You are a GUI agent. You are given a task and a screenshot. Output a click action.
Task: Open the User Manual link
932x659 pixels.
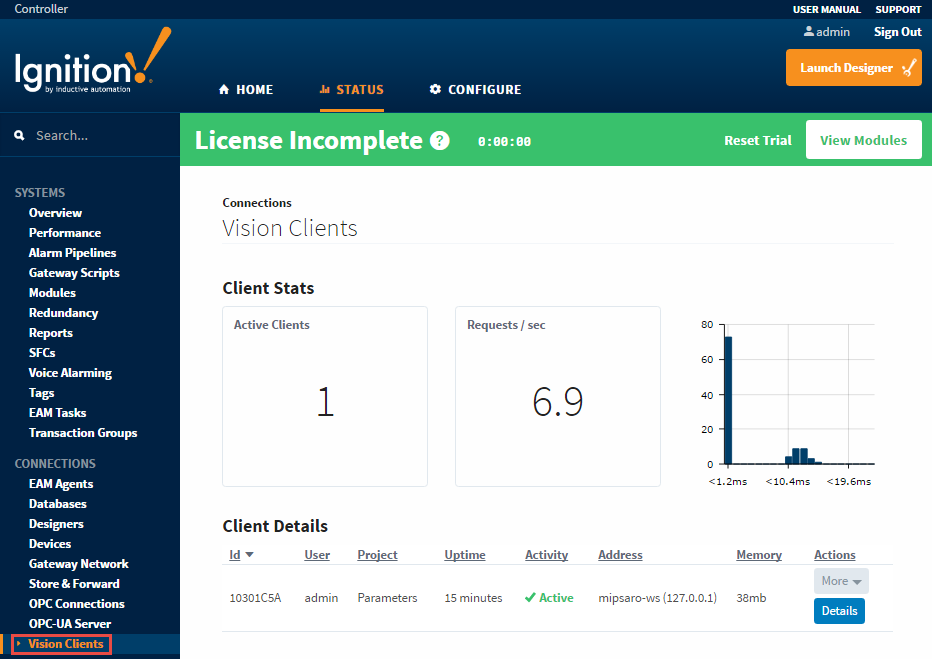pyautogui.click(x=826, y=9)
